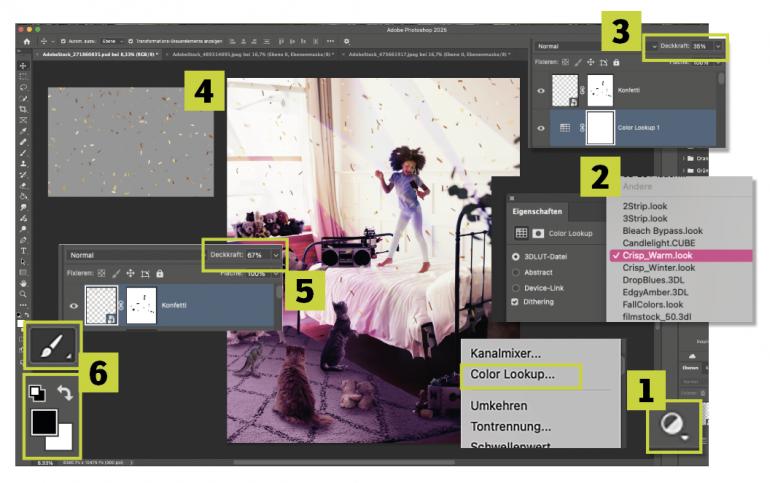Viewport: 770px width, 483px height.
Task: Select the Rectangular Marquee tool
Action: click(23, 77)
